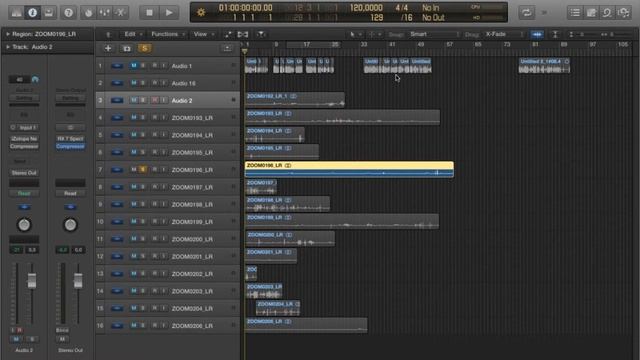Disable record on Audio 2 track
This screenshot has width=640, height=360.
click(154, 100)
